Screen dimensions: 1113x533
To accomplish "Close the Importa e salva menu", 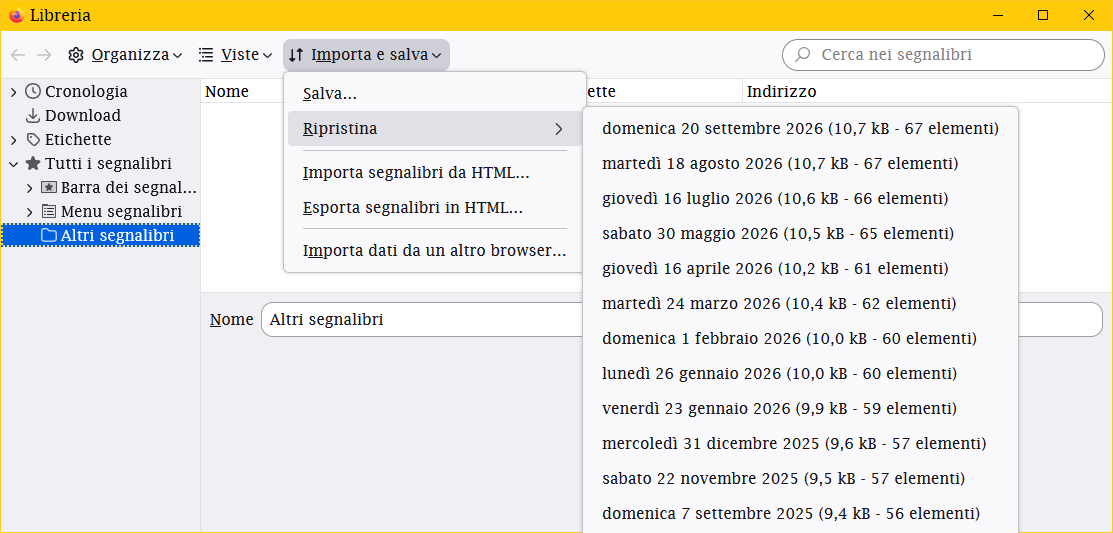I will (366, 55).
